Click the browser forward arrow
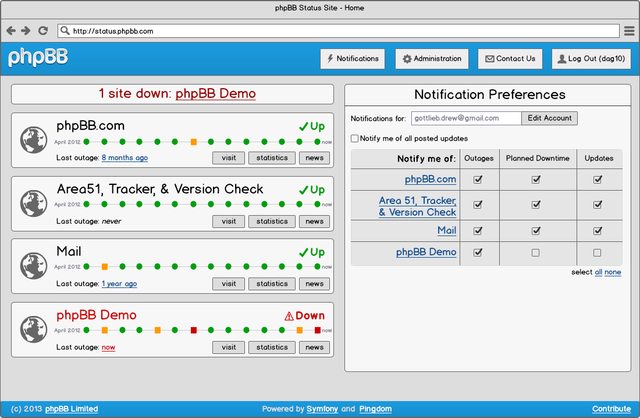The width and height of the screenshot is (640, 418). [x=26, y=31]
